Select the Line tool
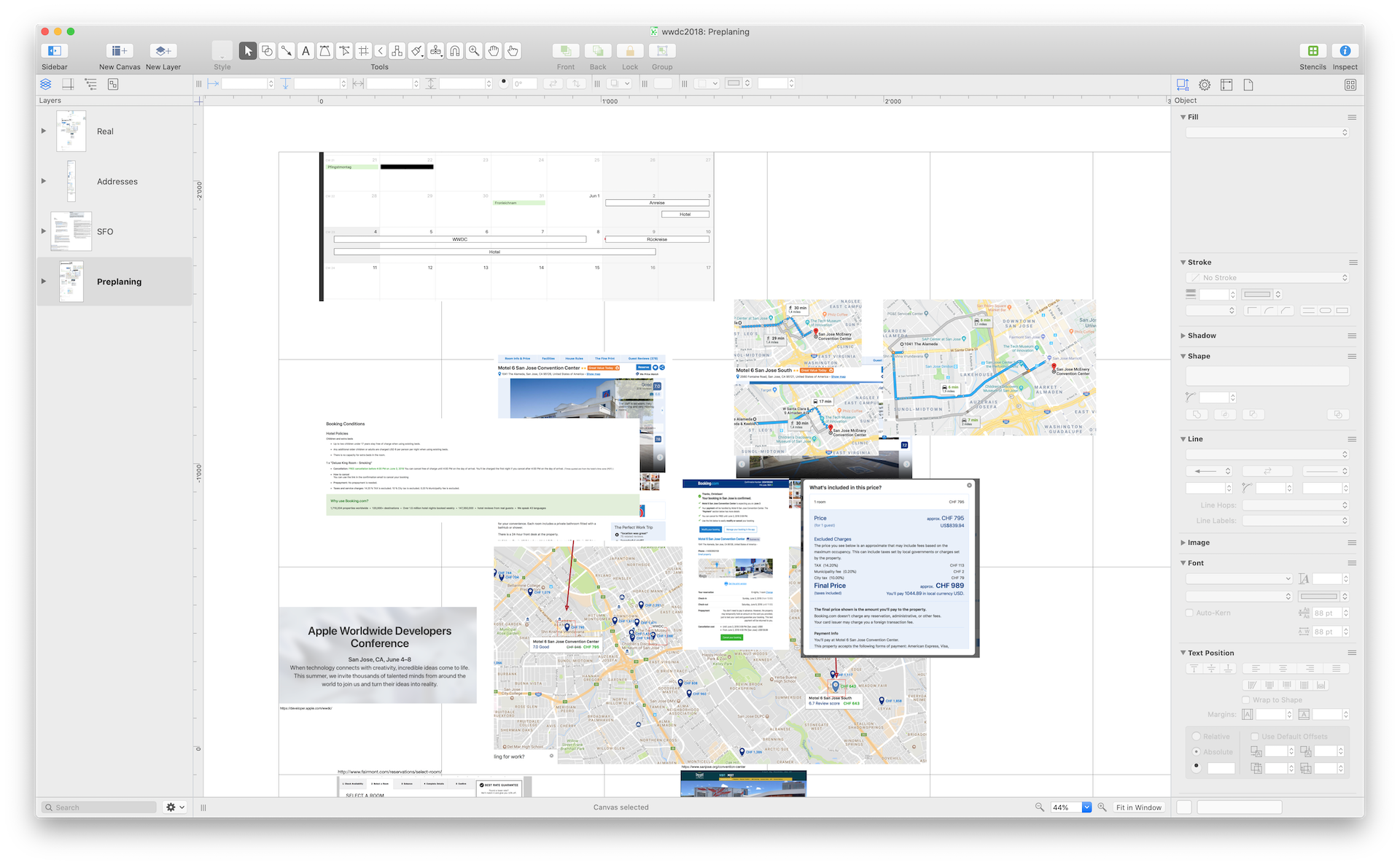The width and height of the screenshot is (1400, 865). [x=287, y=51]
